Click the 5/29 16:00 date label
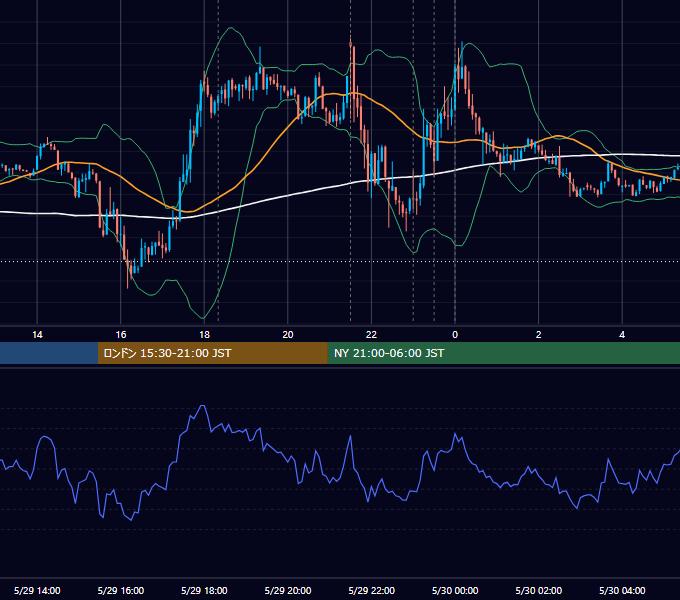The image size is (680, 600). click(121, 590)
